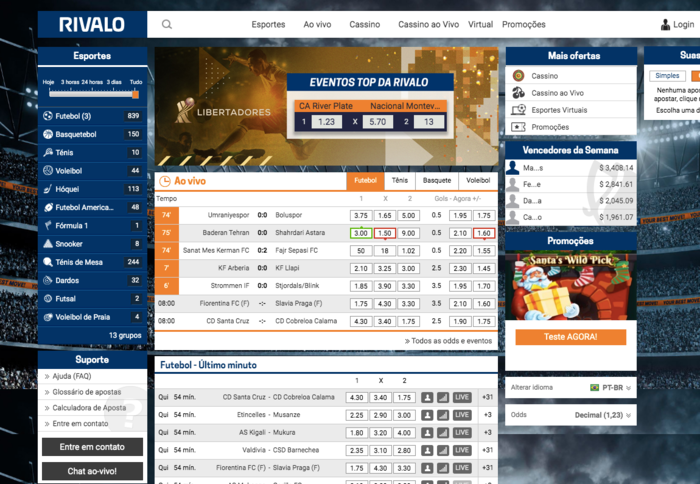This screenshot has height=484, width=700.
Task: Open the Todos as odds e eventos link
Action: pyautogui.click(x=447, y=341)
